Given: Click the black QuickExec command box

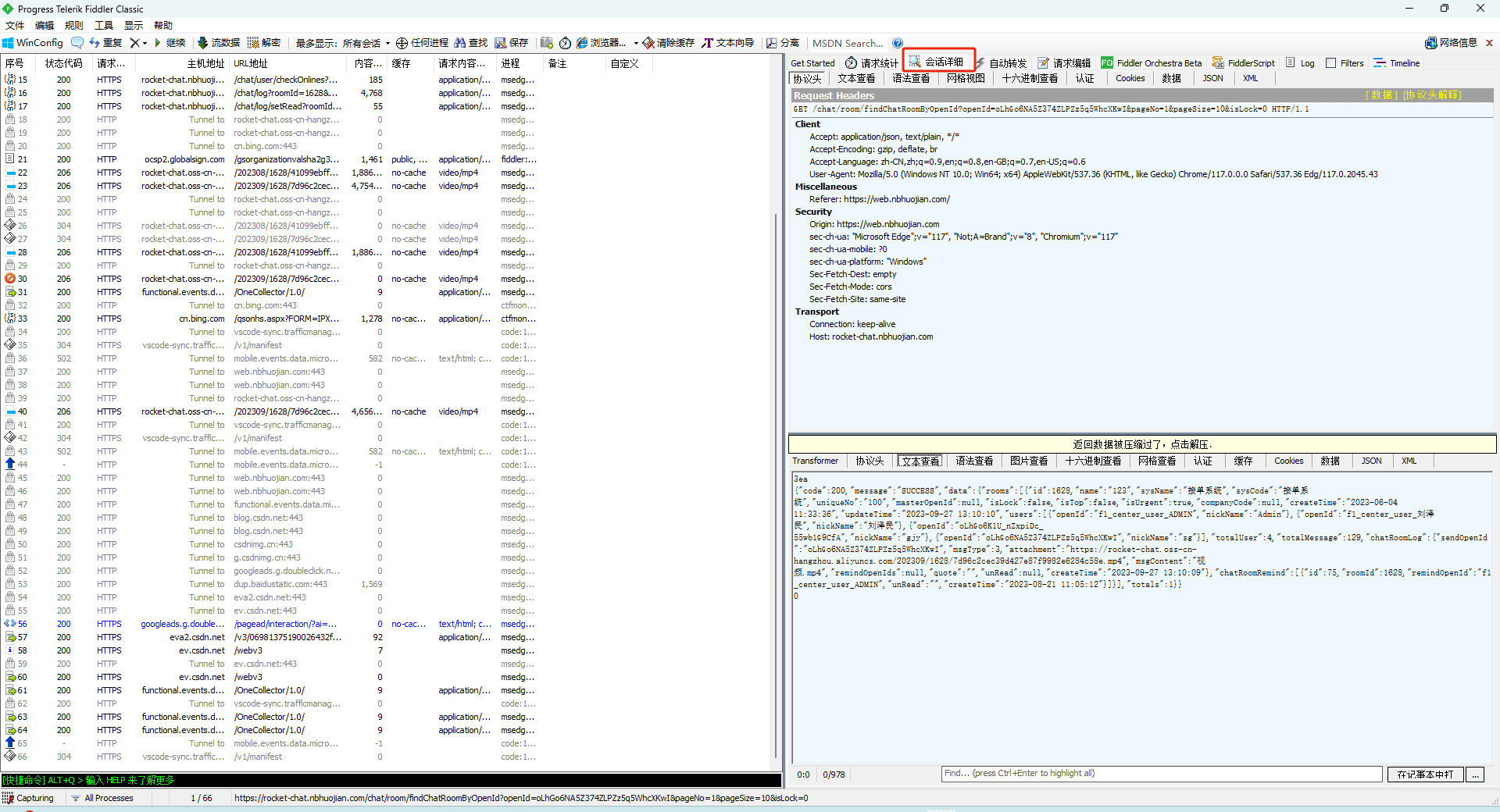Looking at the screenshot, I should click(391, 780).
